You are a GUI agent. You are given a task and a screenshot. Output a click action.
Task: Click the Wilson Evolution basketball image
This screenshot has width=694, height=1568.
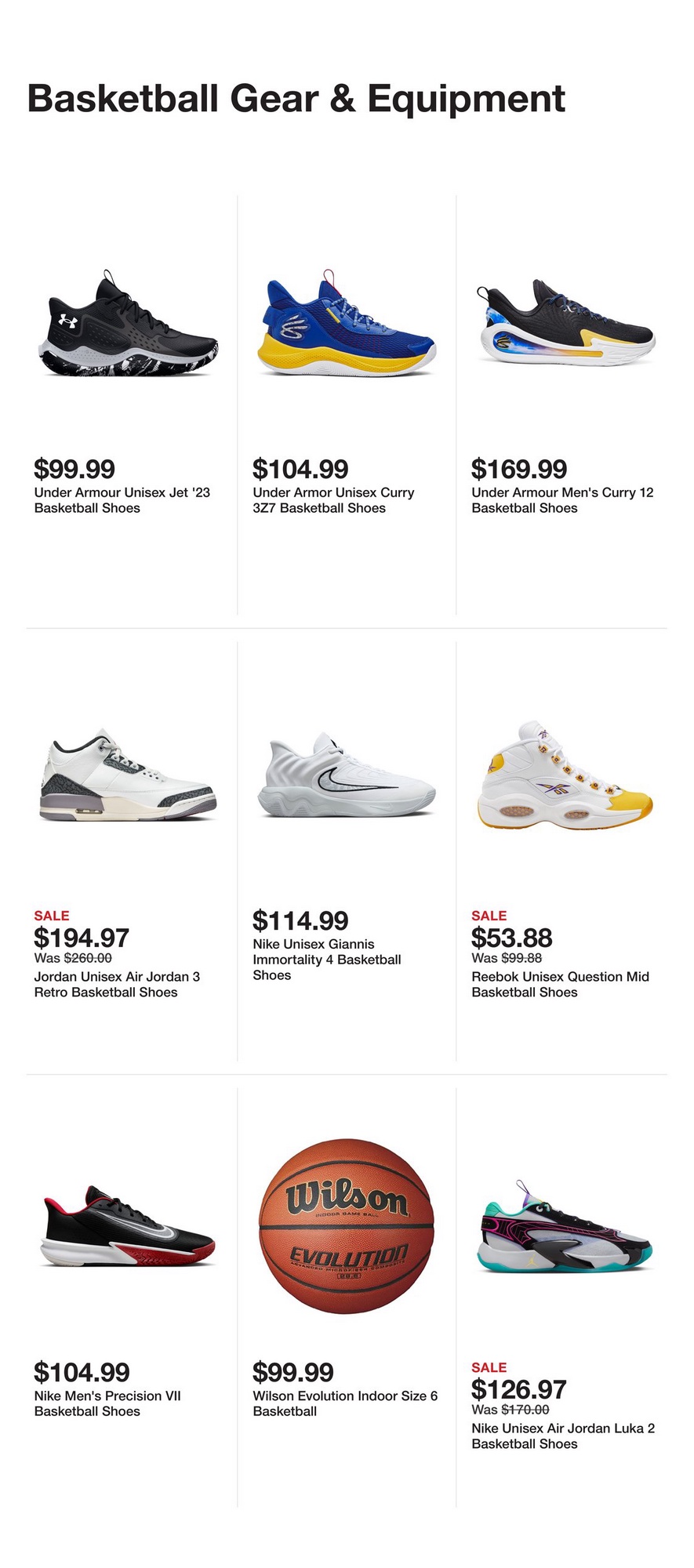point(346,1225)
